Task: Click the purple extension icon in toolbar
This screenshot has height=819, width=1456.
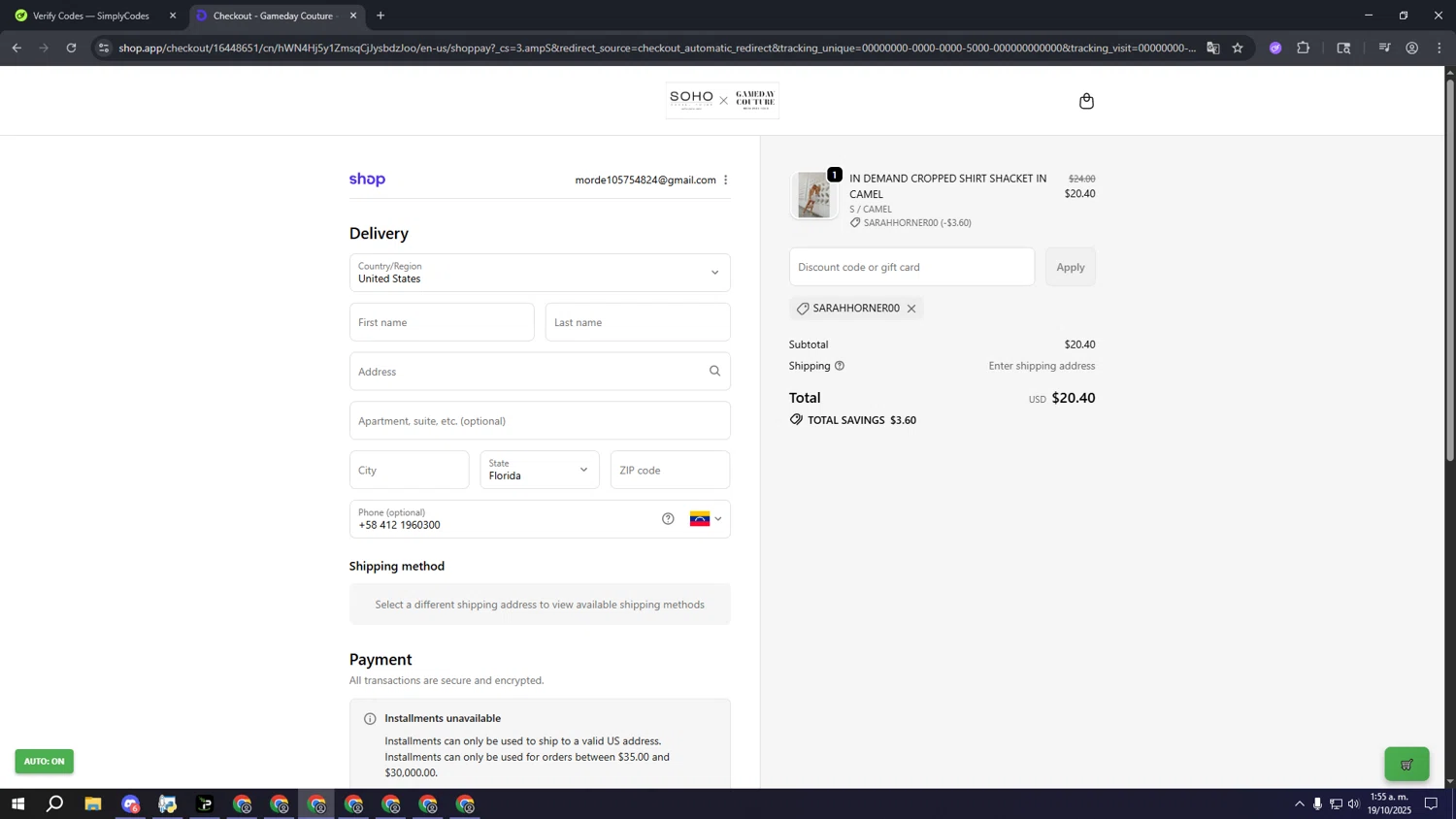Action: coord(1275,48)
